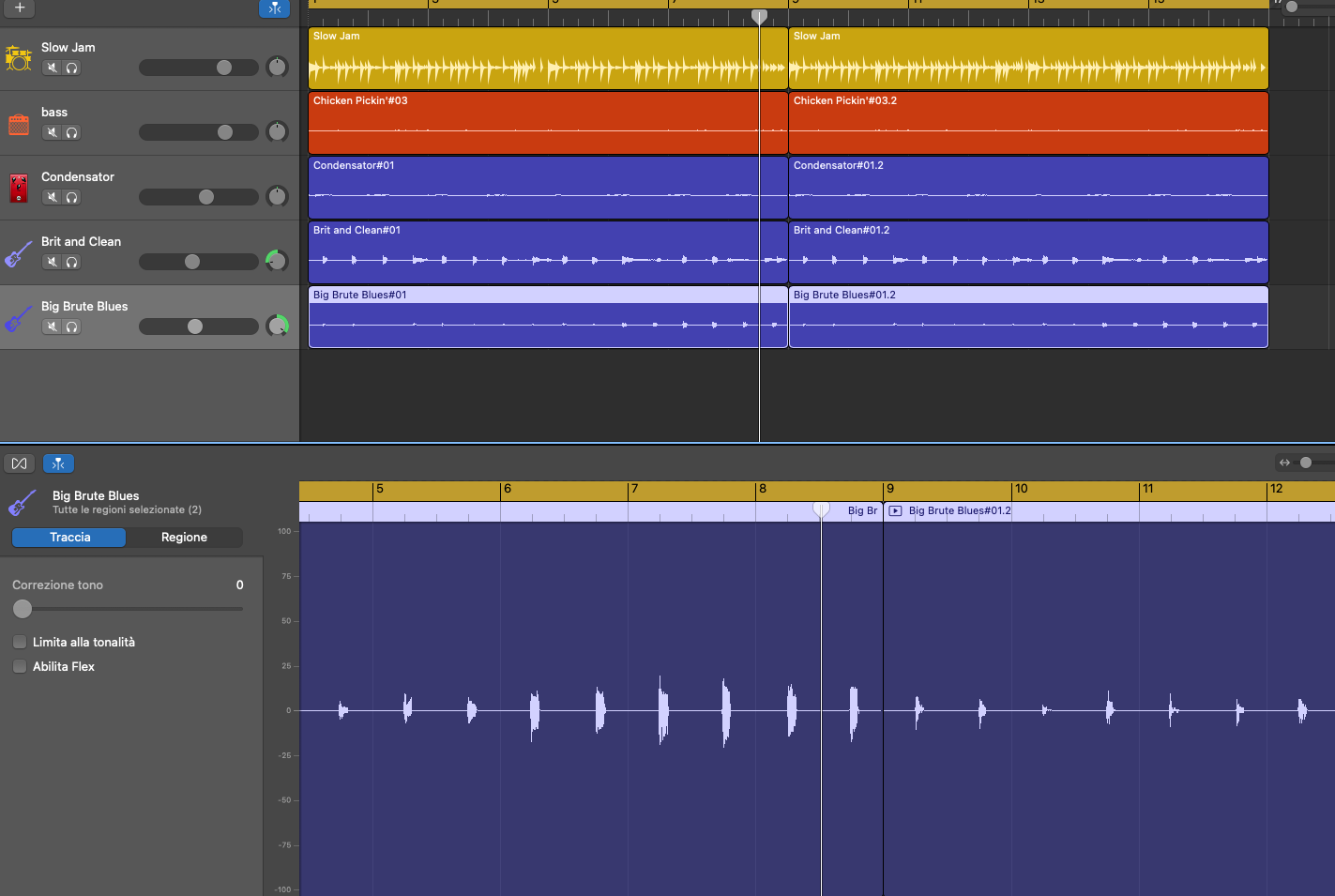Mute the Slow Jam track
1335x896 pixels.
coord(53,68)
